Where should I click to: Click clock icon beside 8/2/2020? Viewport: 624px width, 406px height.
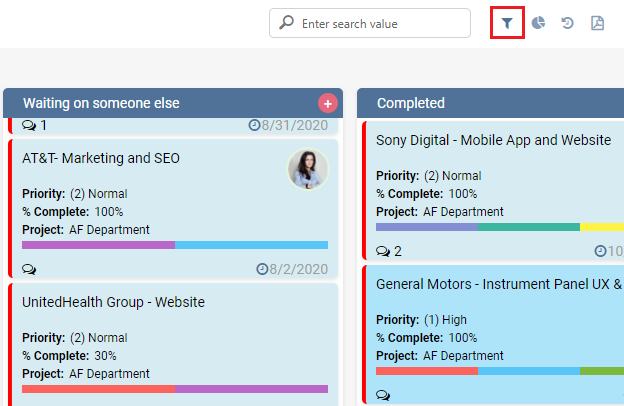262,269
